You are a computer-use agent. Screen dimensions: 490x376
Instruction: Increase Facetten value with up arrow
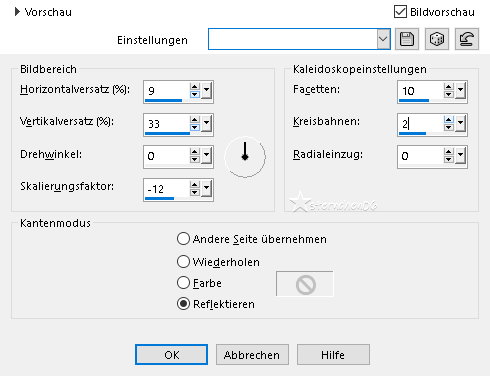448,87
